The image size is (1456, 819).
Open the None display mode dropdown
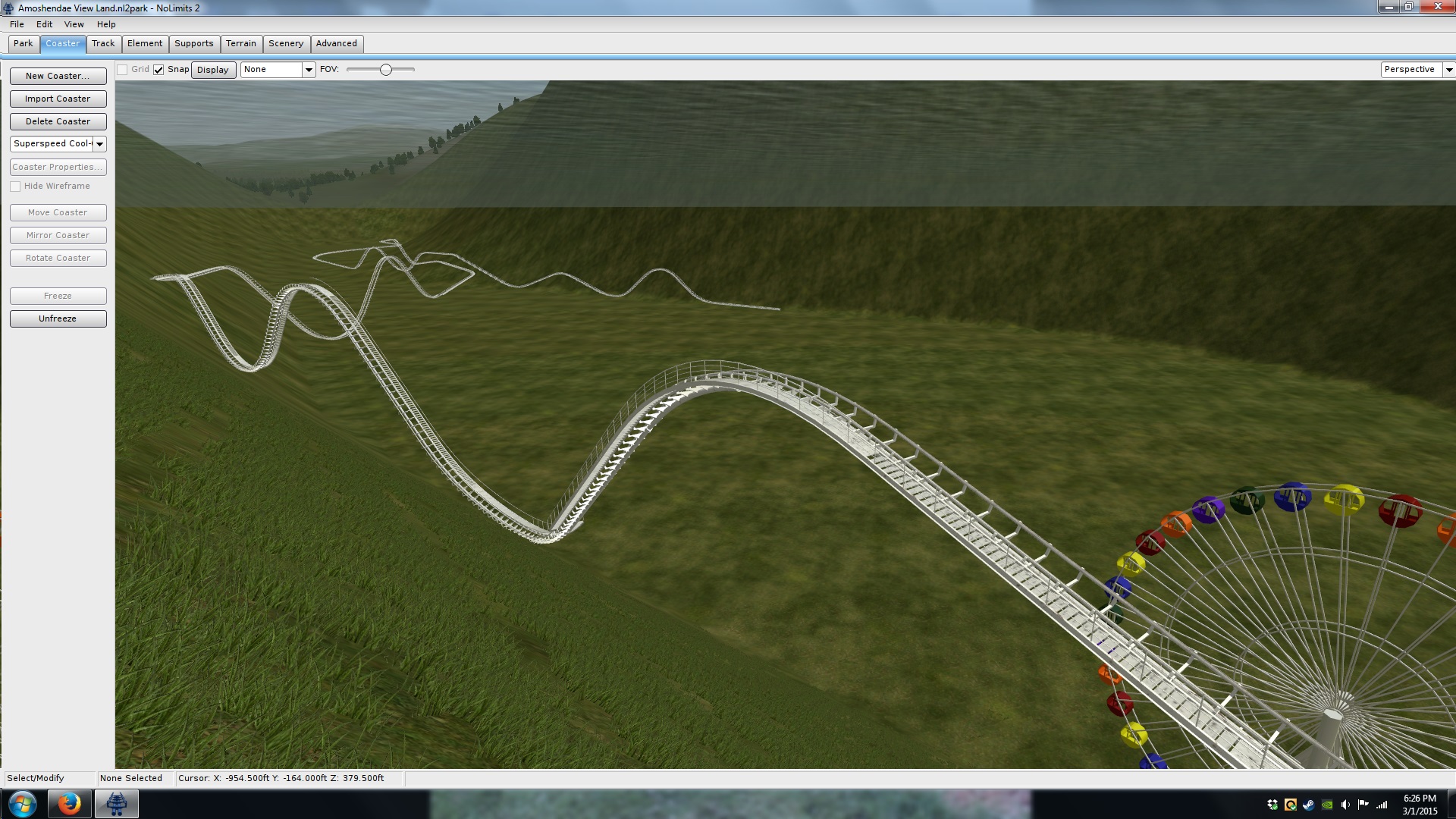coord(309,70)
